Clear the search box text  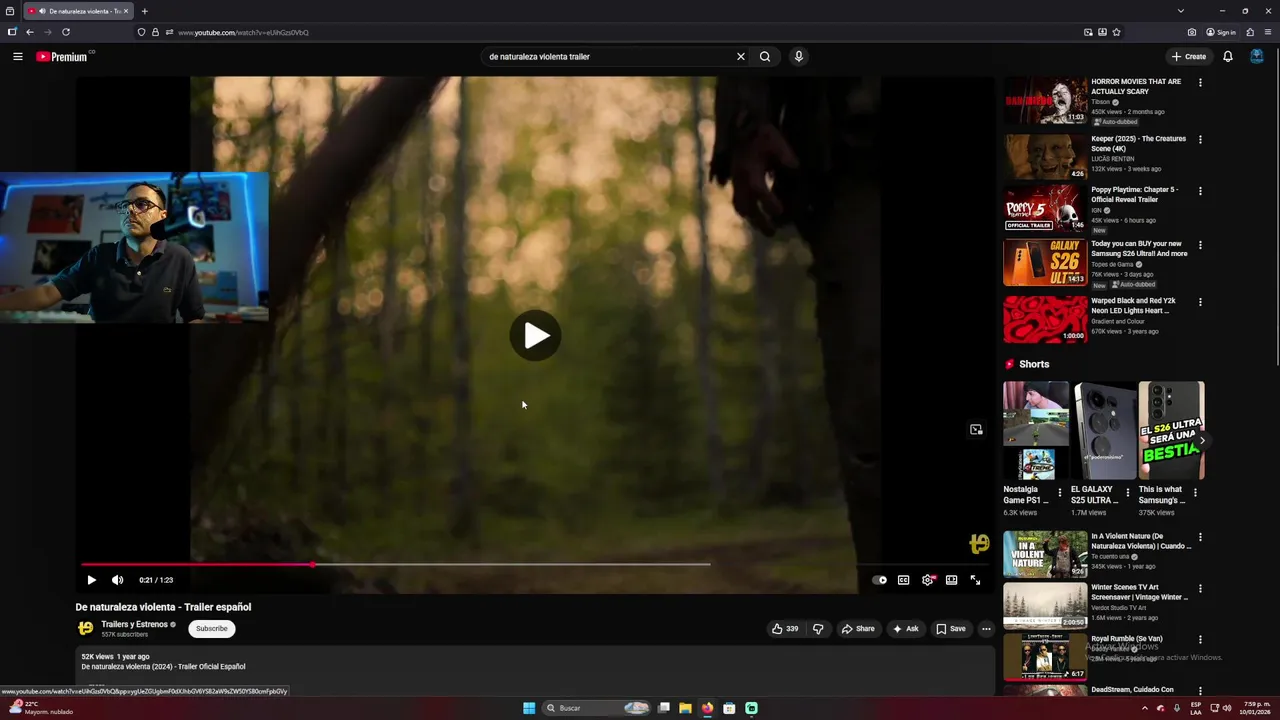coord(740,57)
